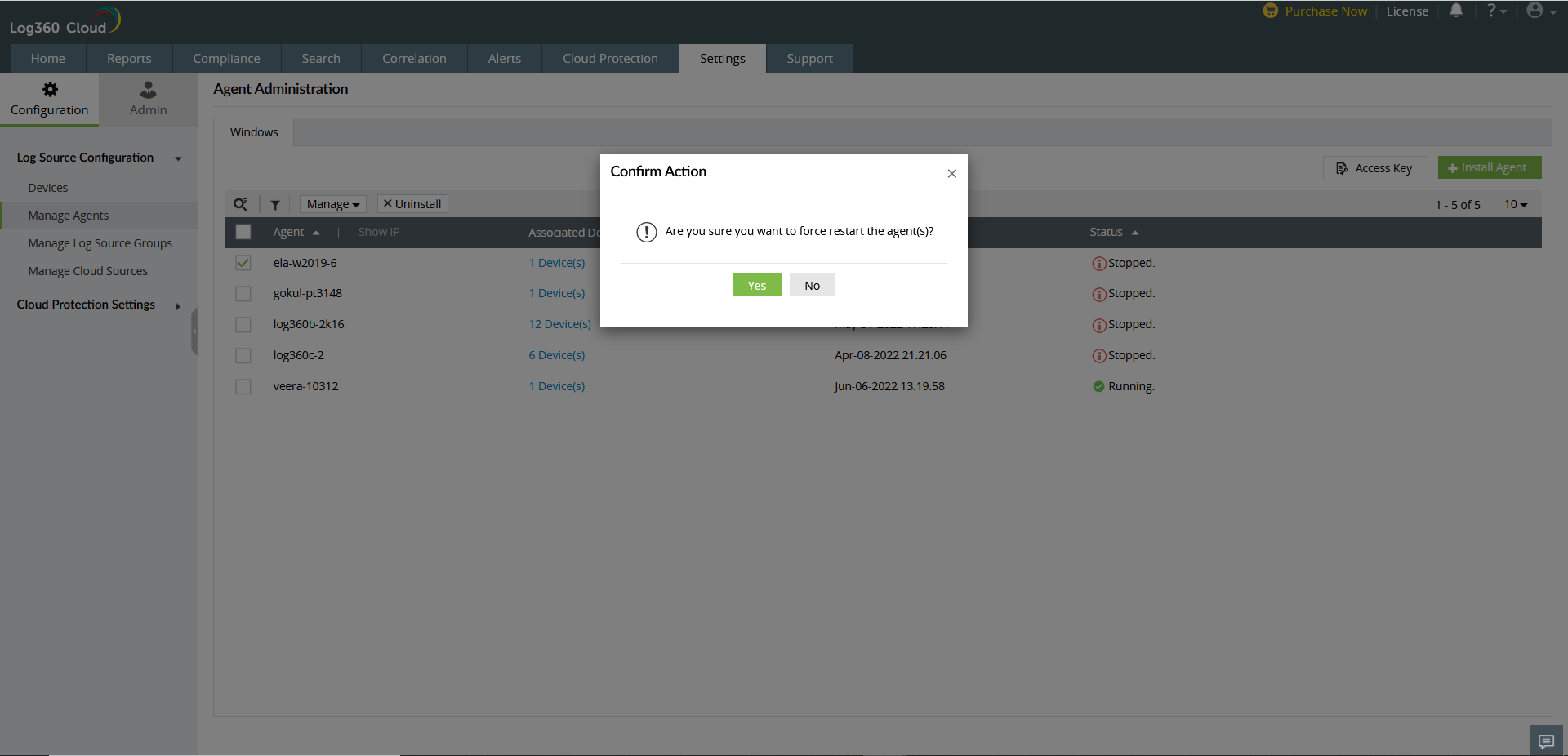Image resolution: width=1568 pixels, height=756 pixels.
Task: Click the warning icon in the dialog
Action: [647, 232]
